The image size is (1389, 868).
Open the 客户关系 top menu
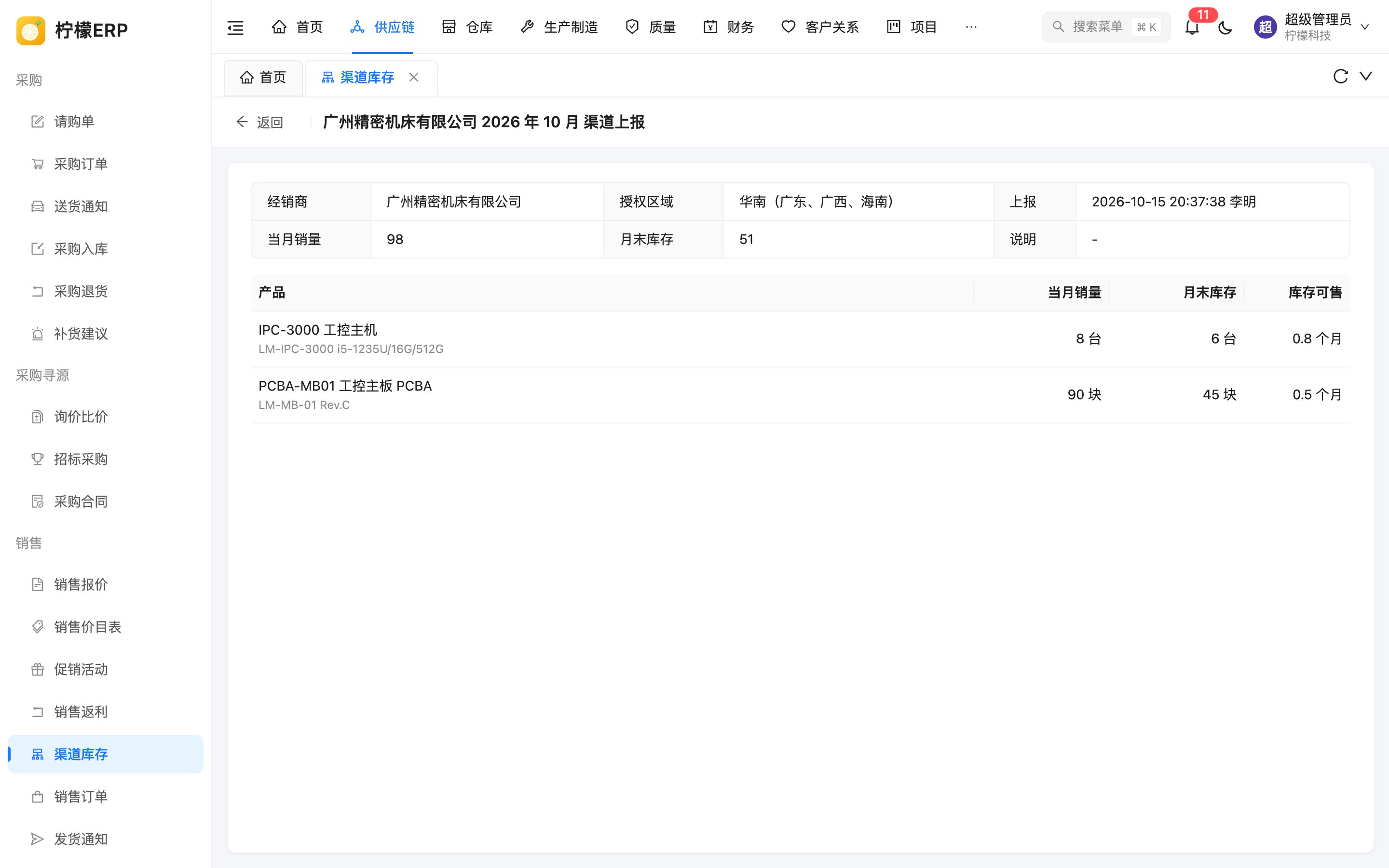[819, 27]
